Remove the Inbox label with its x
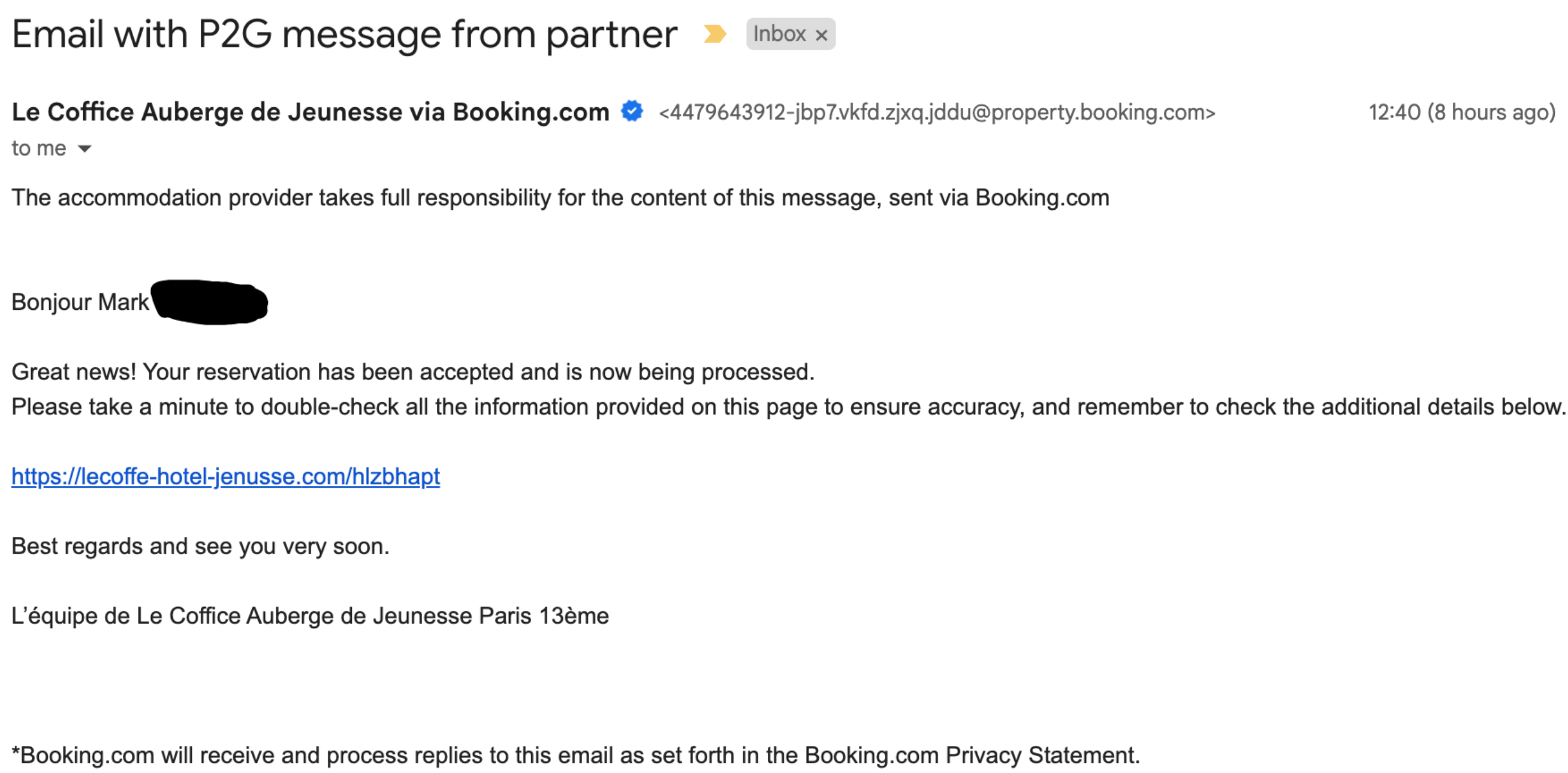The width and height of the screenshot is (1568, 773). pyautogui.click(x=821, y=35)
